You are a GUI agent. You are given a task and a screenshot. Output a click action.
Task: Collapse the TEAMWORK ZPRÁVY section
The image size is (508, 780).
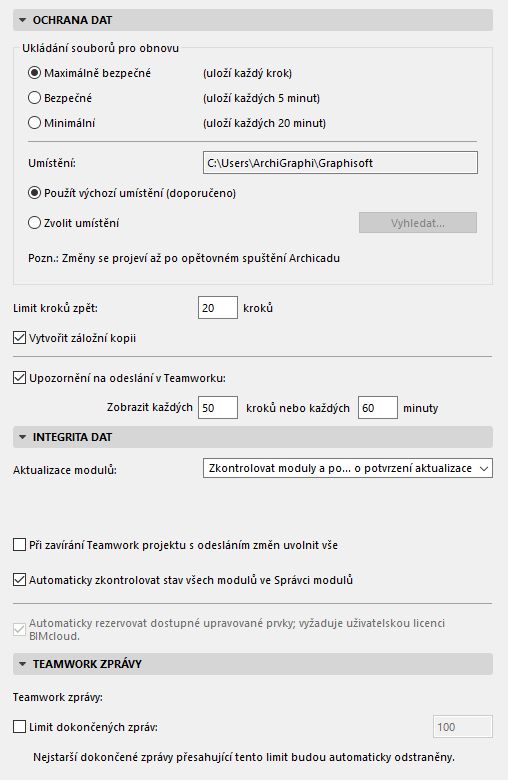coord(253,664)
